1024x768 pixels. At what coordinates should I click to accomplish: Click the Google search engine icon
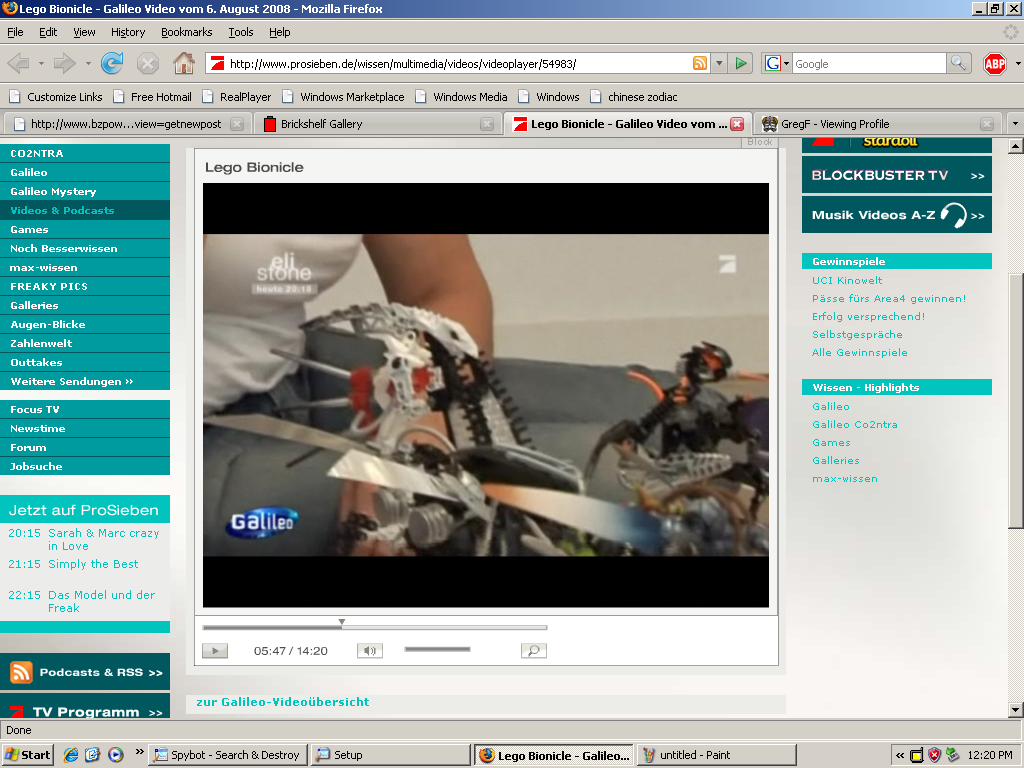pyautogui.click(x=773, y=63)
